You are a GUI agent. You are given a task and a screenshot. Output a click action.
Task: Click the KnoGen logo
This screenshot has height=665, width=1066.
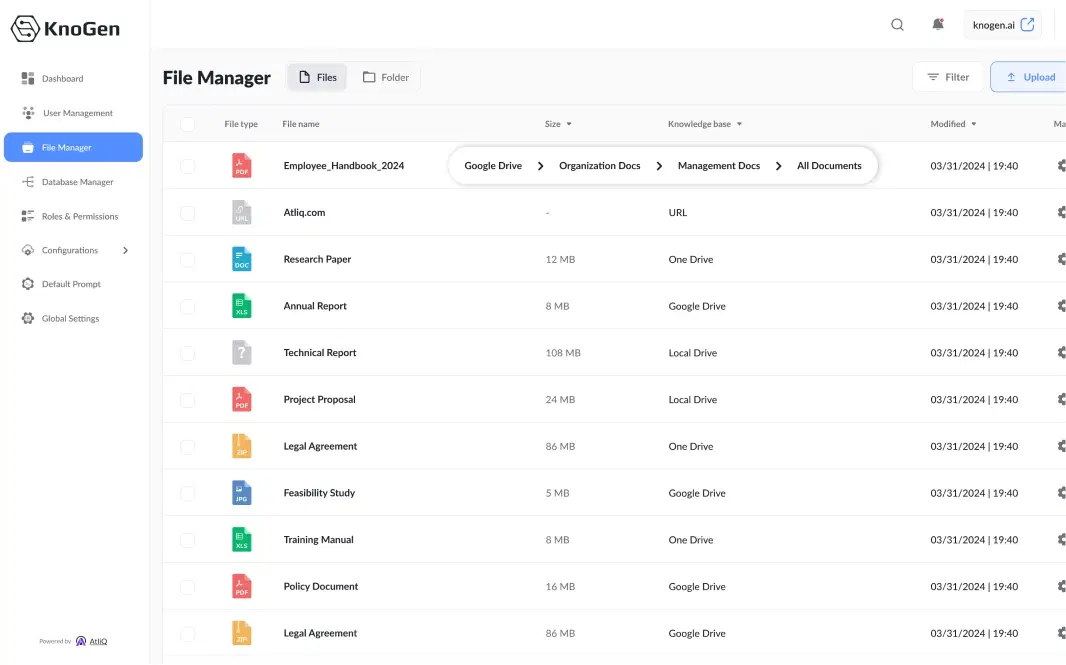66,29
